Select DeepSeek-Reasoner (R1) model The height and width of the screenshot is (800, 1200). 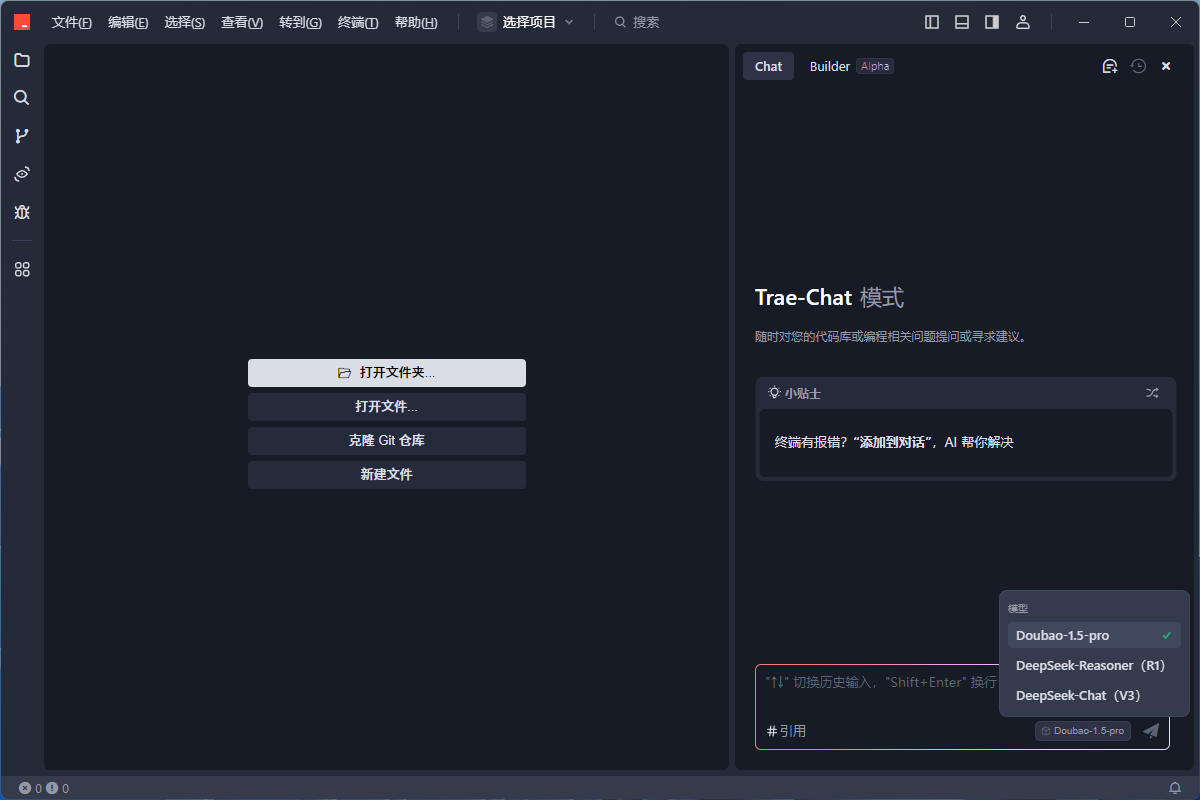click(x=1094, y=665)
